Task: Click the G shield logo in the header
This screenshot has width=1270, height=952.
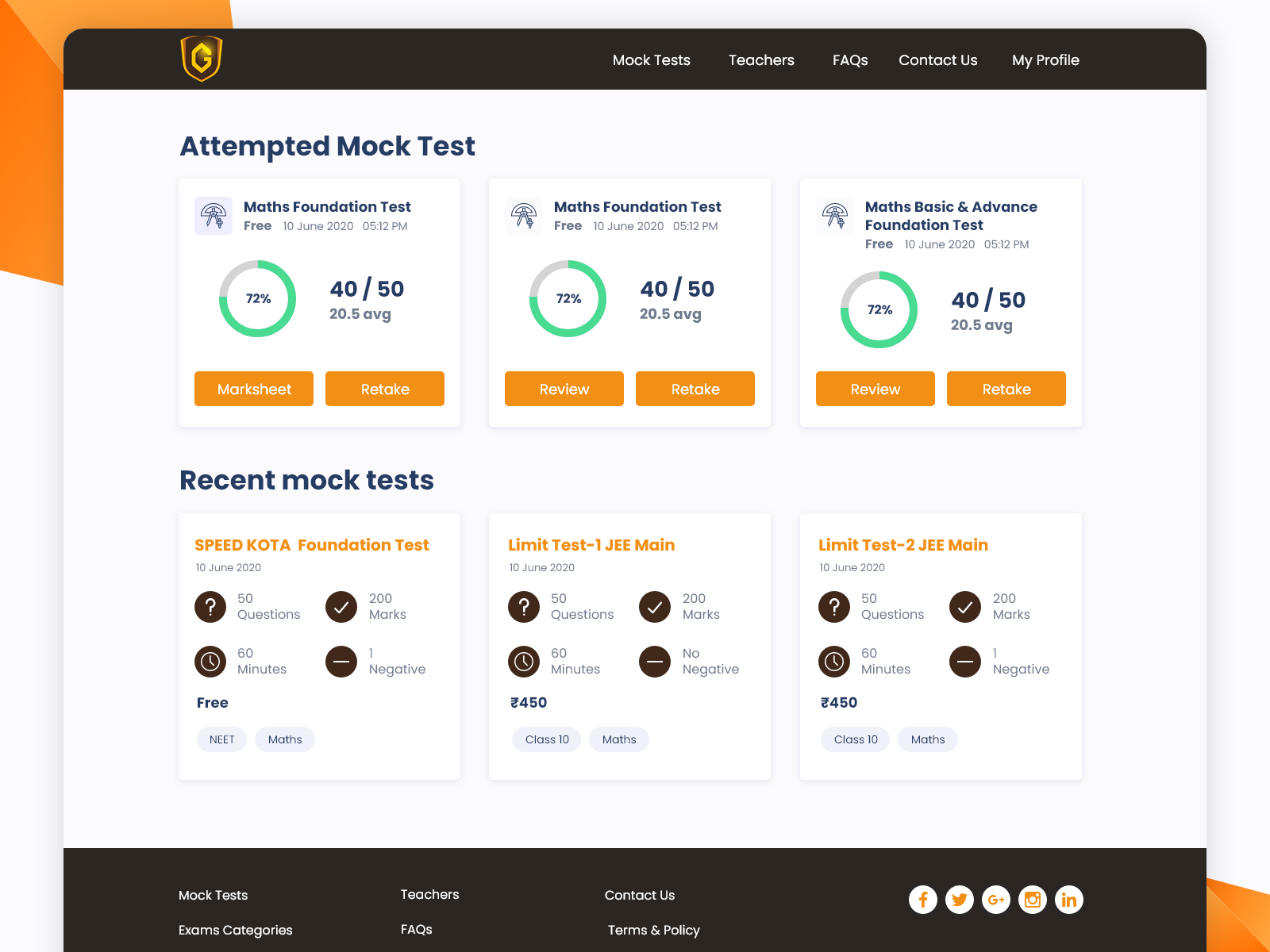Action: pyautogui.click(x=201, y=59)
